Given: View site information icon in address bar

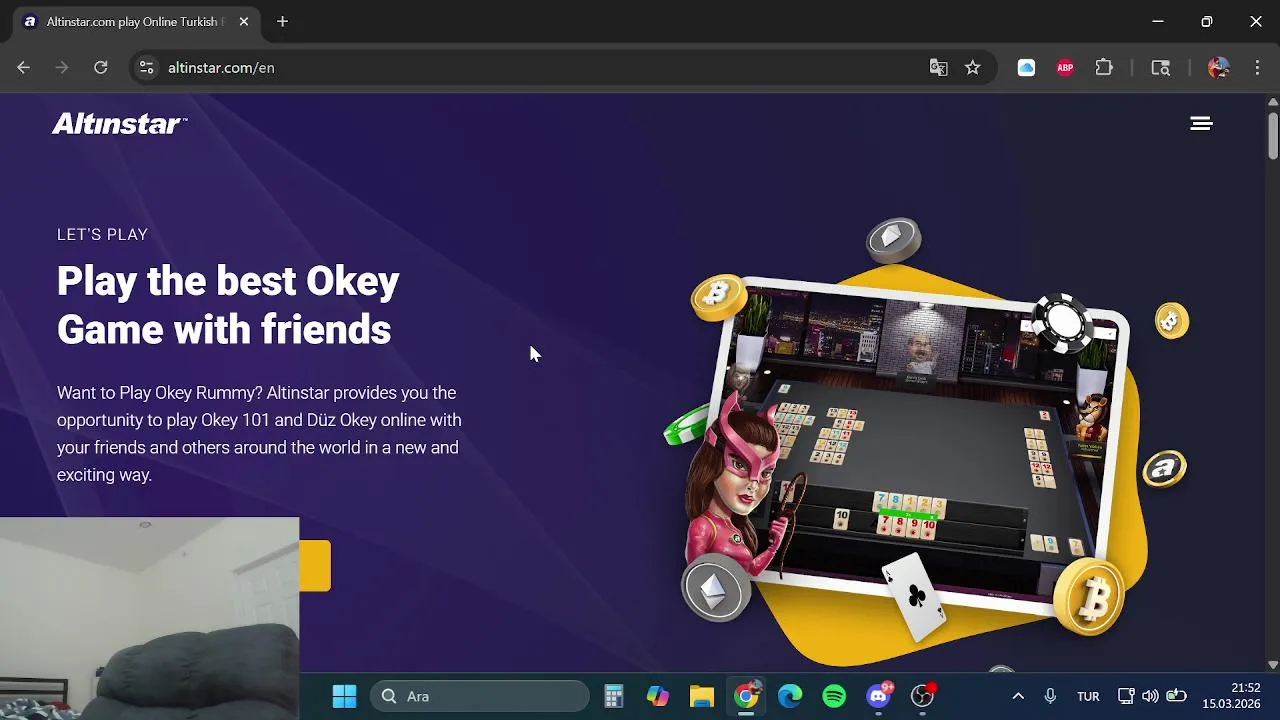Looking at the screenshot, I should click(x=146, y=67).
